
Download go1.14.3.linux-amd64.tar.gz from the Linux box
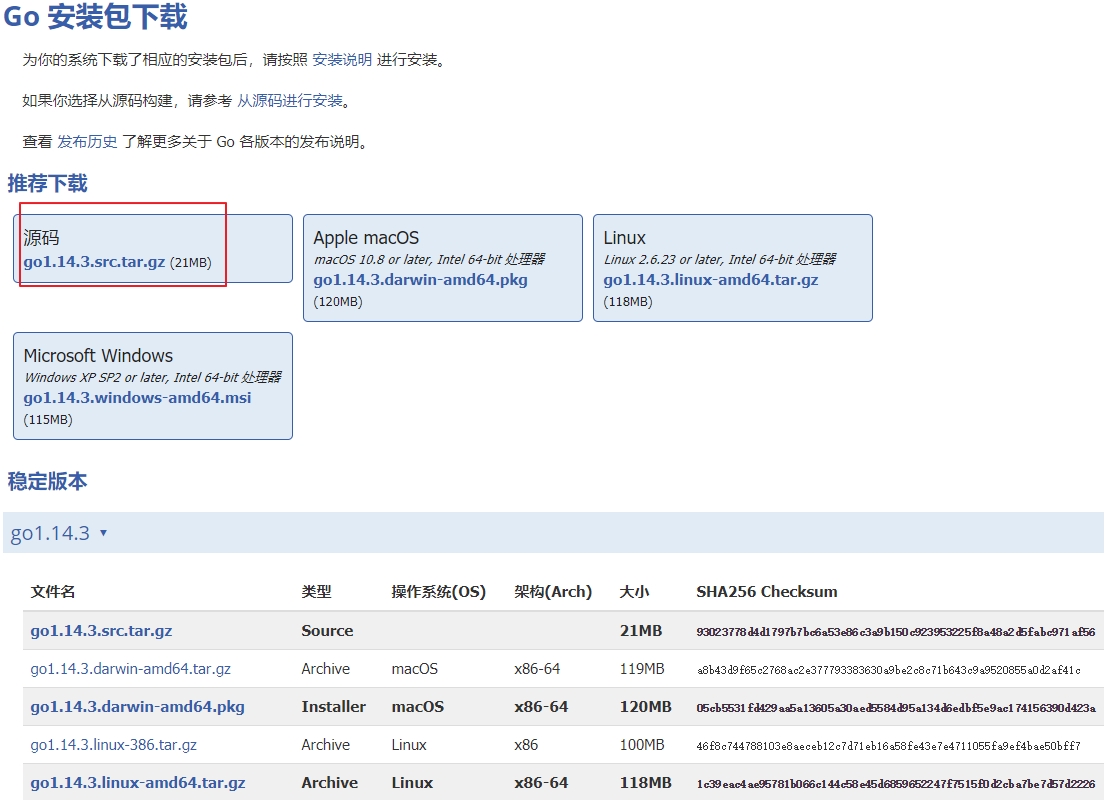point(710,280)
